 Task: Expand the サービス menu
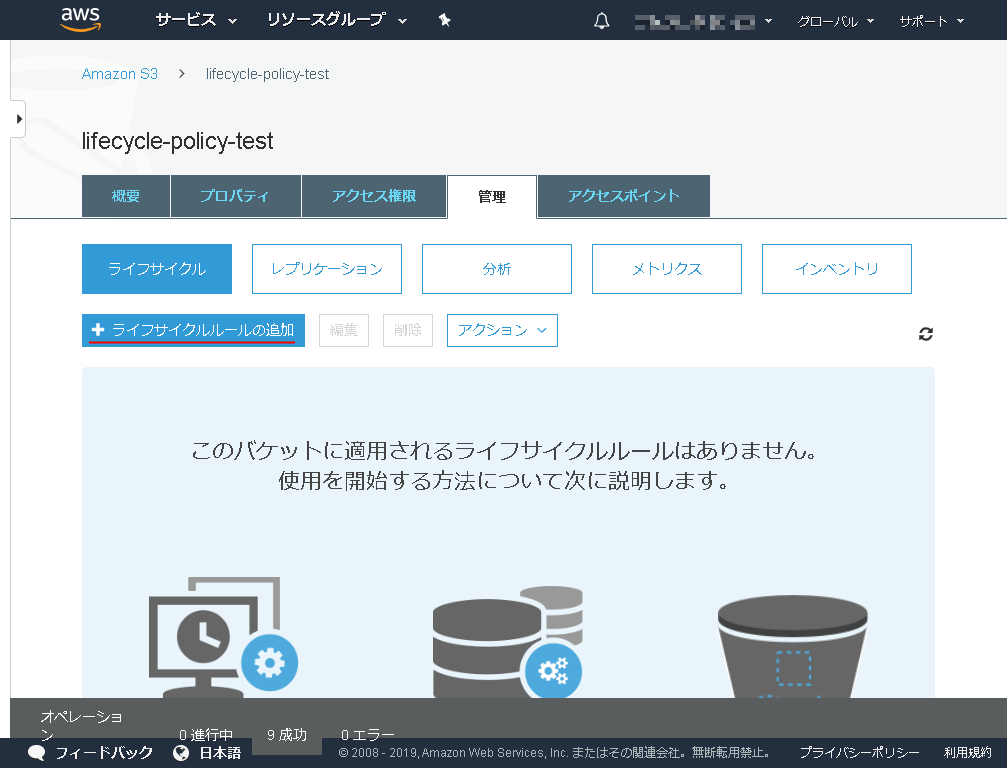pos(197,21)
